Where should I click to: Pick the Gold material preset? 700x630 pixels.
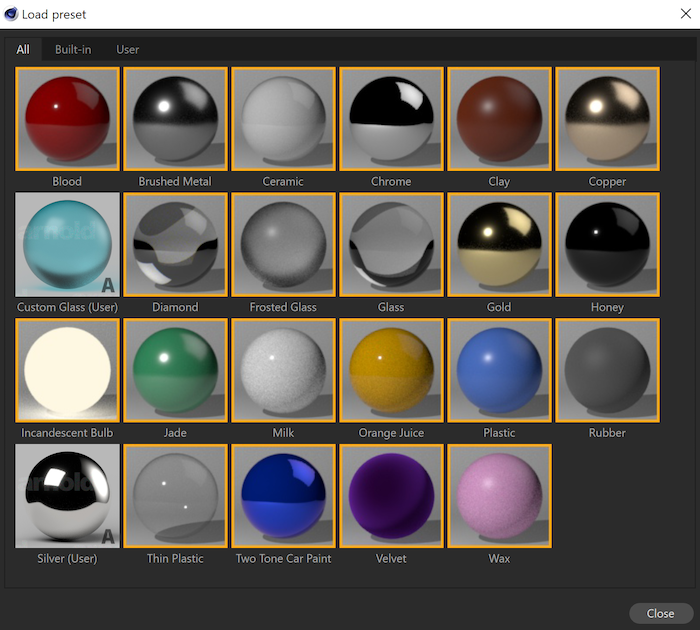pyautogui.click(x=499, y=245)
